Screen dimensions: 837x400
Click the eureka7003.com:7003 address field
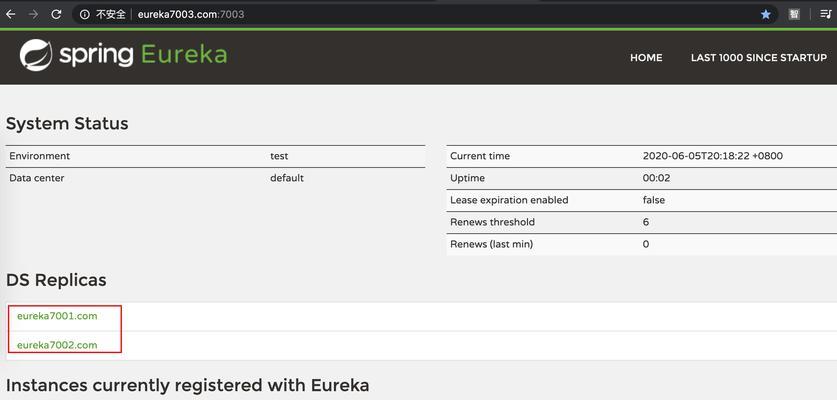click(x=191, y=14)
